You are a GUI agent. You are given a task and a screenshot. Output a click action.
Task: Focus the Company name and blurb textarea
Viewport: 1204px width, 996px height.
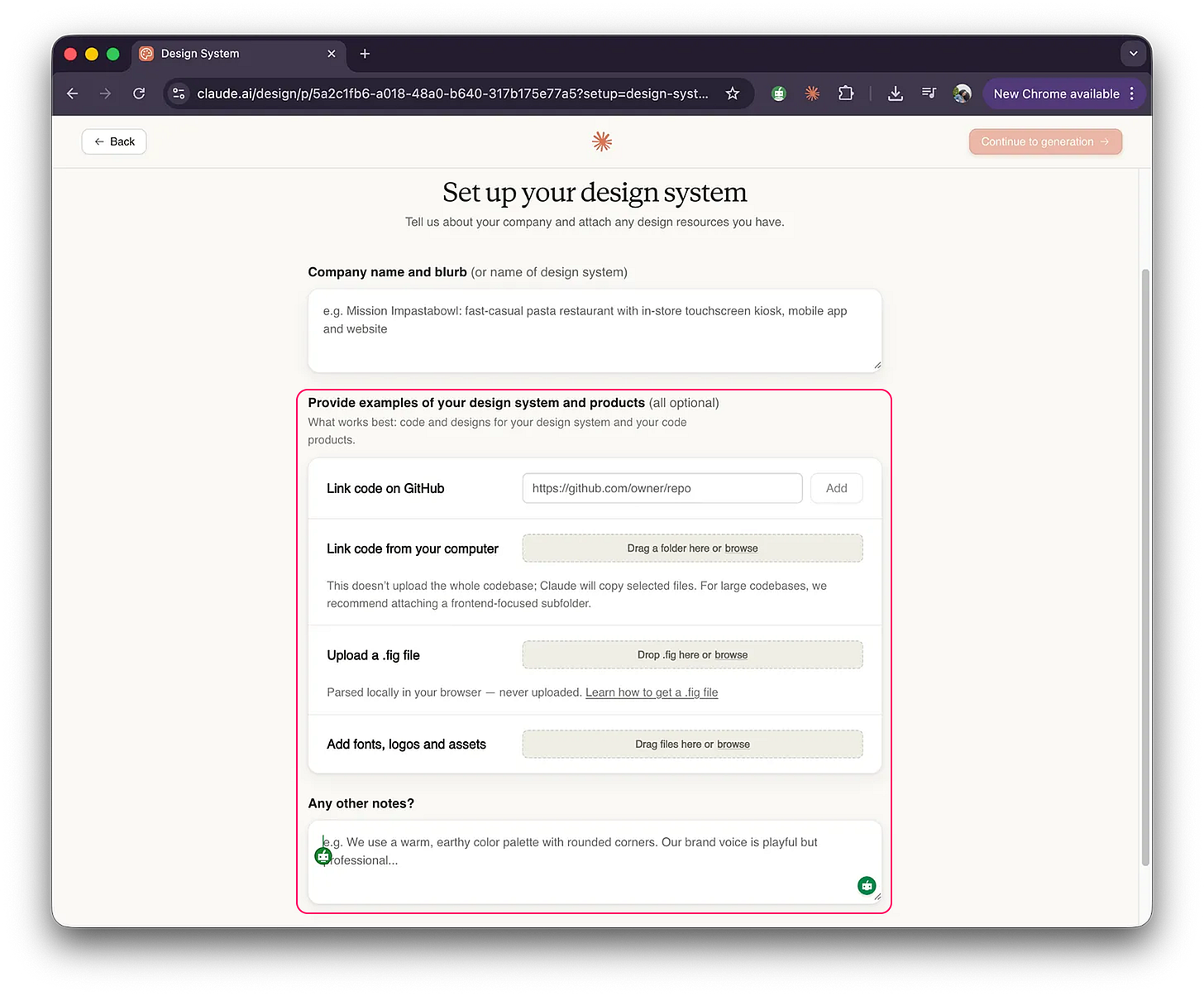tap(595, 330)
